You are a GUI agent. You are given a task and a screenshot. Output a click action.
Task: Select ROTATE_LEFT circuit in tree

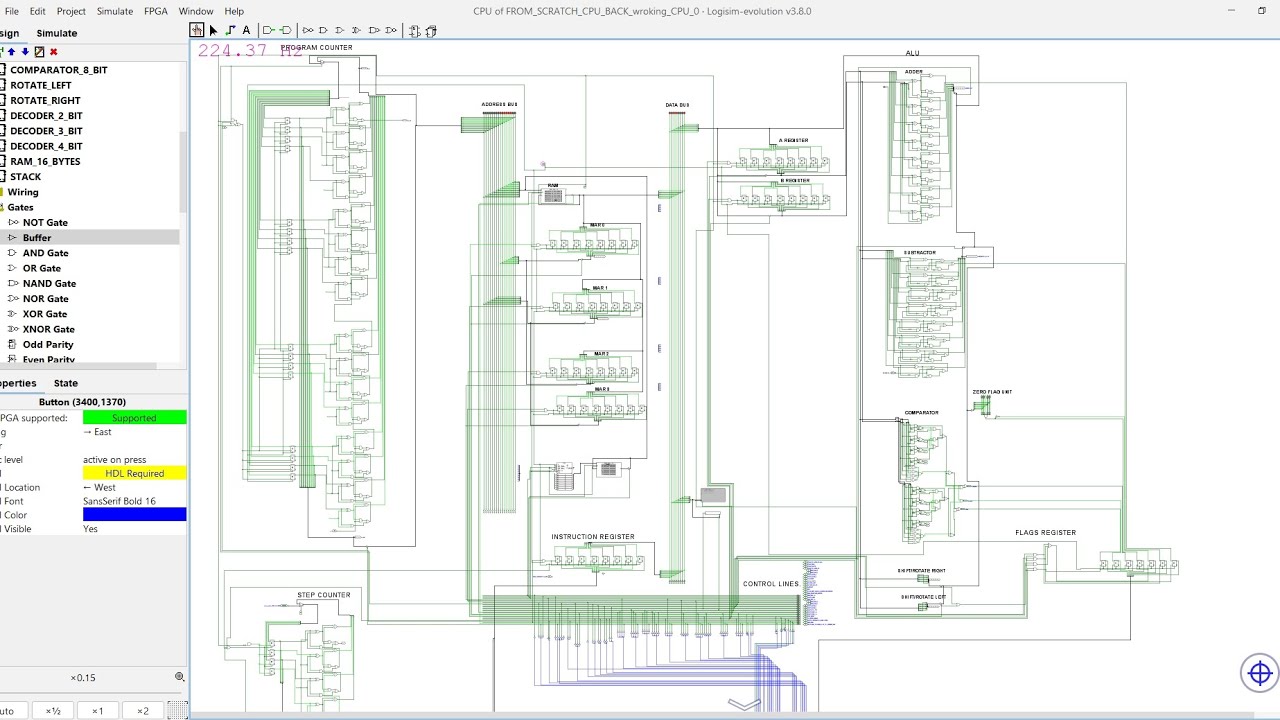tap(41, 85)
